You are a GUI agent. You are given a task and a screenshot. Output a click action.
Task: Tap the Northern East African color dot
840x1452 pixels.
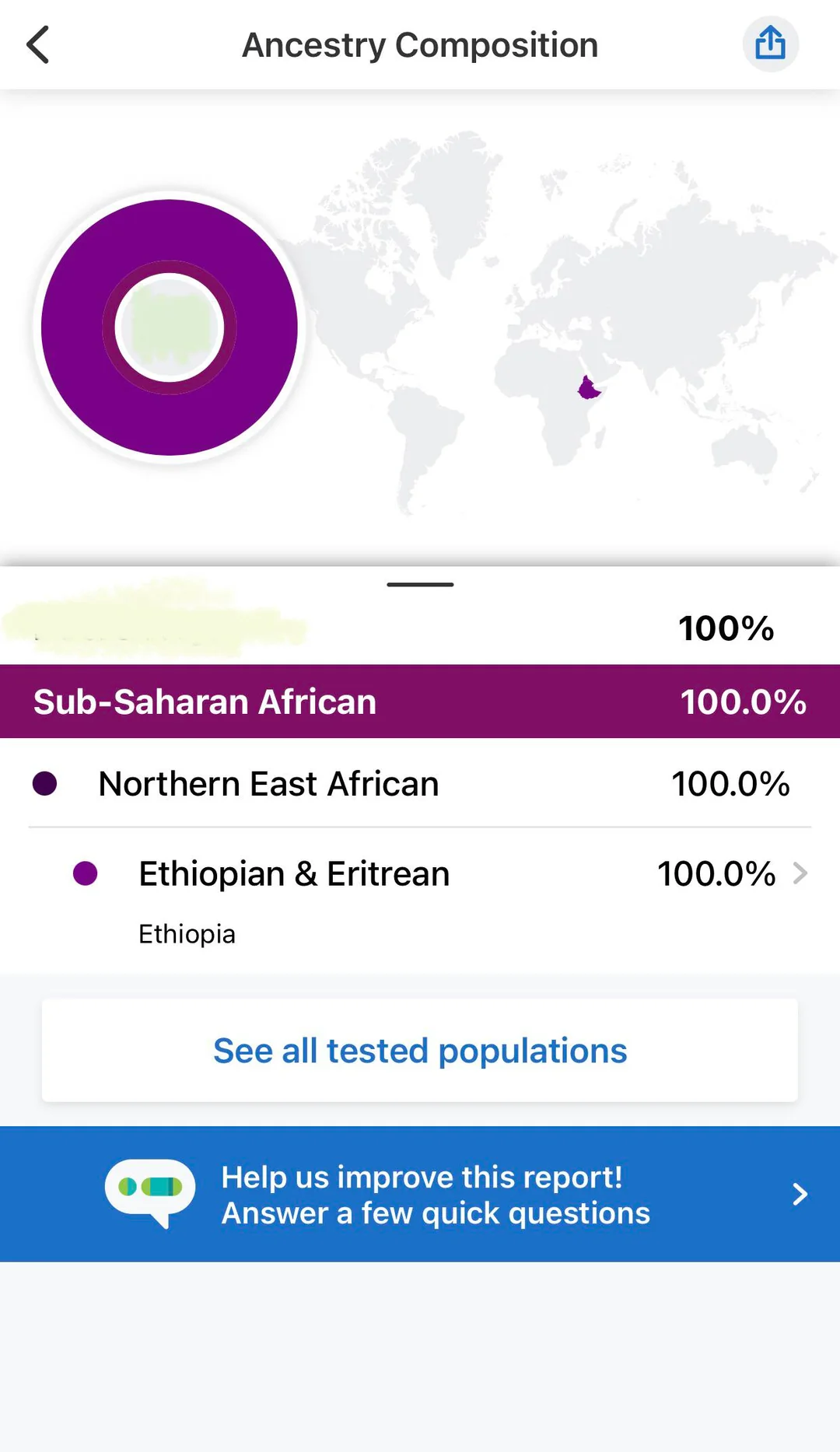point(45,783)
